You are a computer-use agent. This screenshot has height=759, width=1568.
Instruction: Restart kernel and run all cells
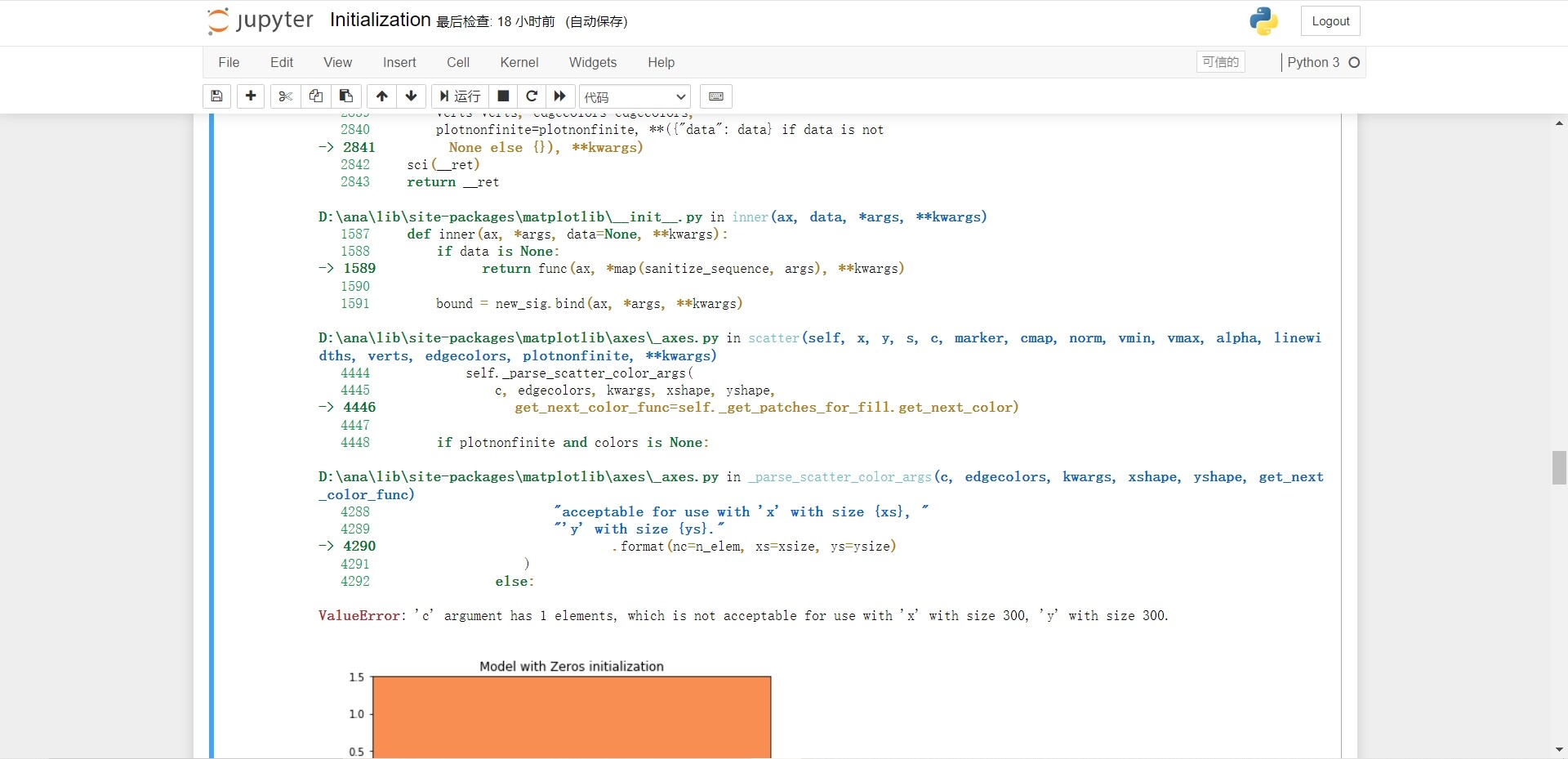pyautogui.click(x=560, y=96)
